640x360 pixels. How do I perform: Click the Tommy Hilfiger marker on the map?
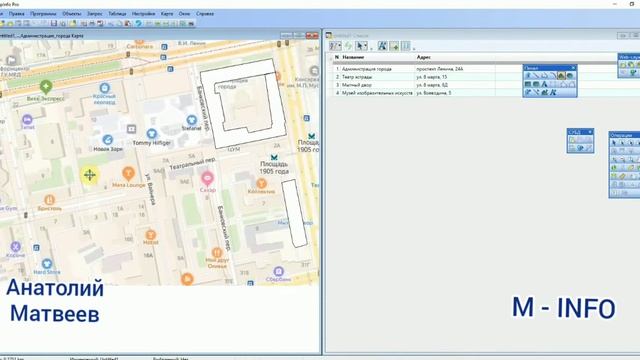click(x=151, y=133)
